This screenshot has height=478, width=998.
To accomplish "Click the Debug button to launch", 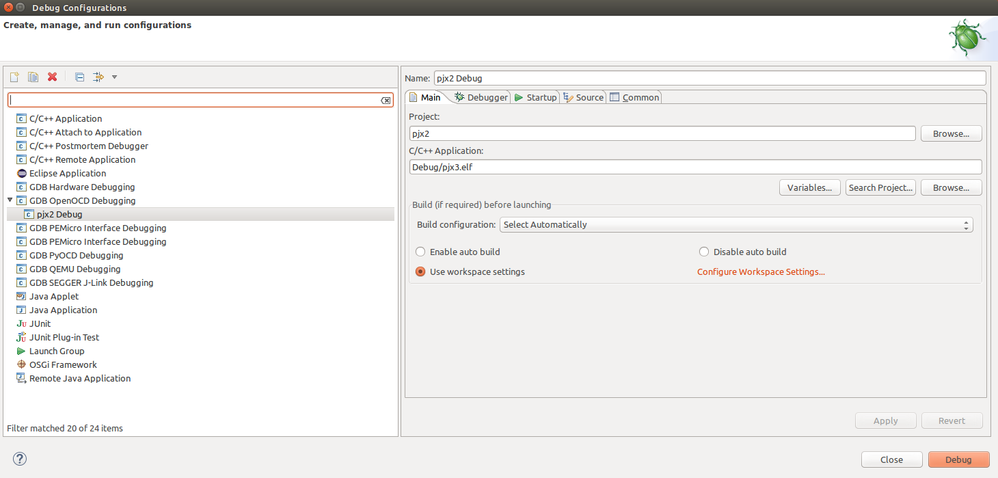I will pos(959,460).
